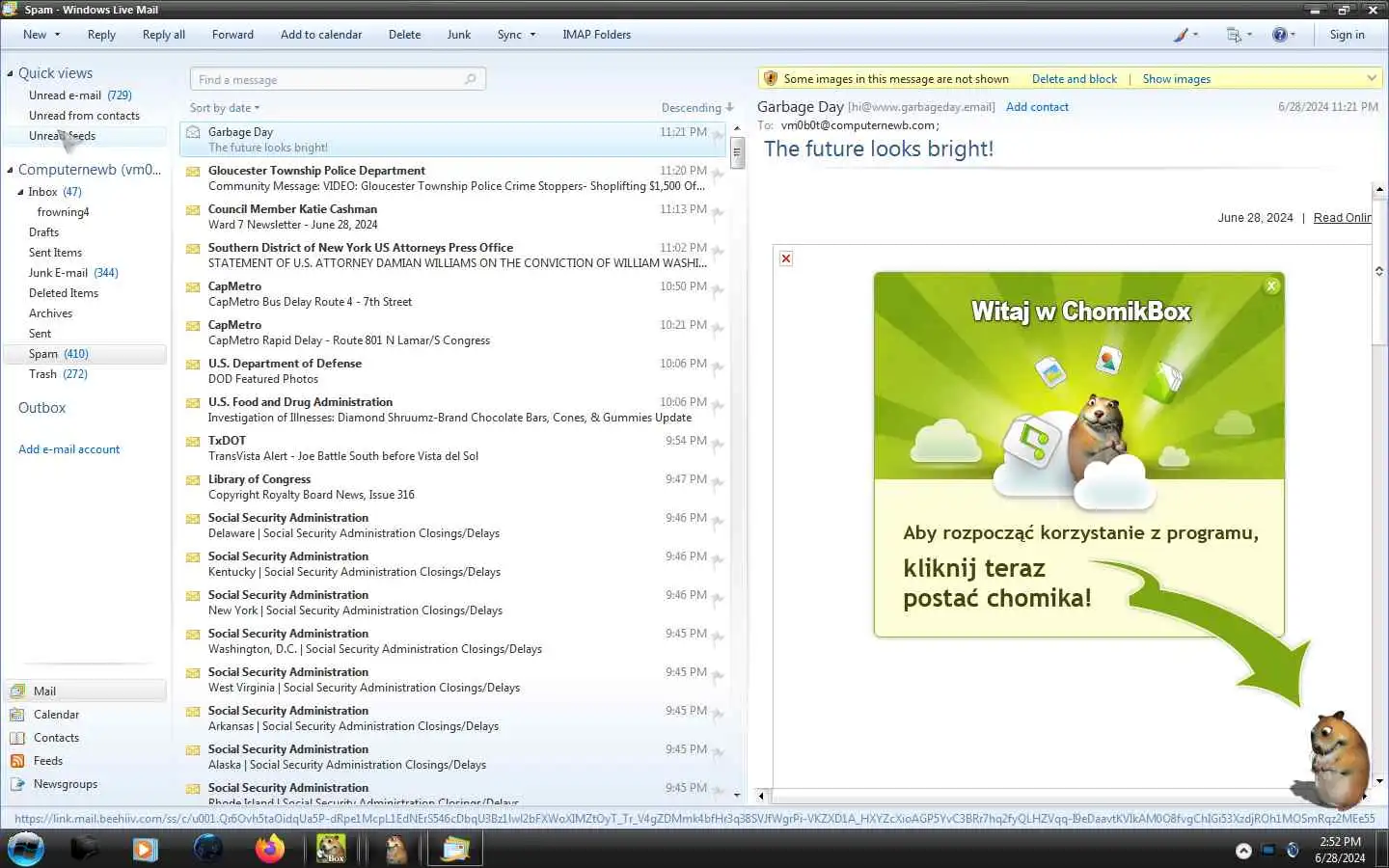Open the Trash folder
This screenshot has width=1389, height=868.
pos(58,374)
